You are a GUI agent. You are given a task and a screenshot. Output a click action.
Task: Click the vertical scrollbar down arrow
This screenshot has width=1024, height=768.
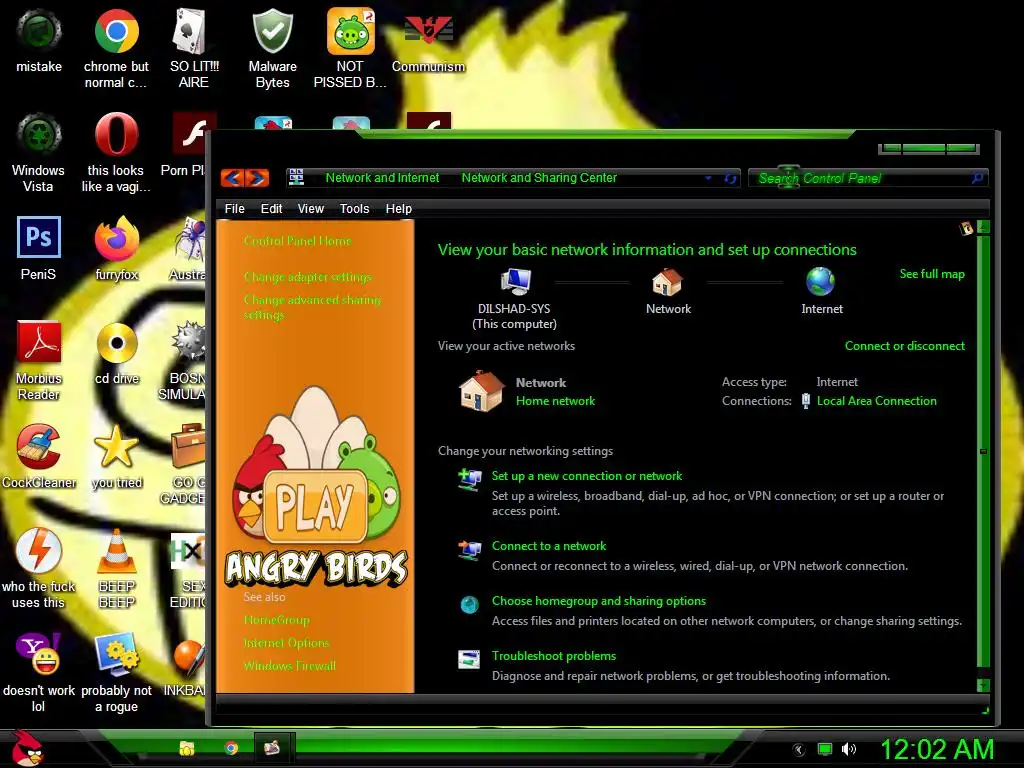click(x=984, y=685)
